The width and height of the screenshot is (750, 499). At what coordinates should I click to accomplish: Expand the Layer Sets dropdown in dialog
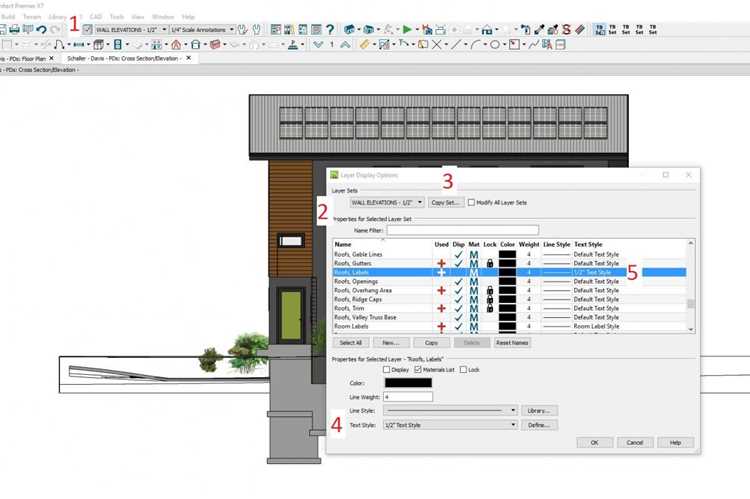(x=386, y=202)
